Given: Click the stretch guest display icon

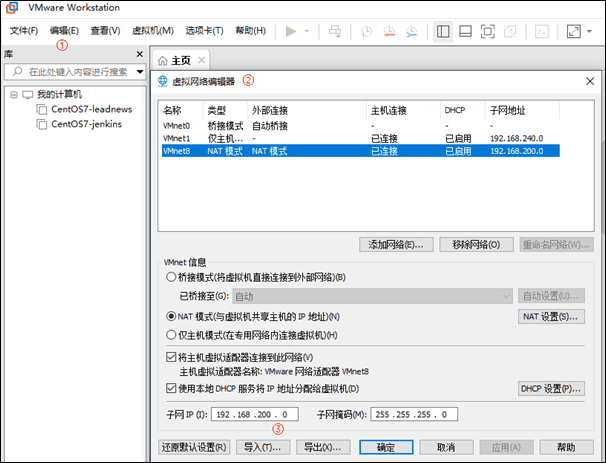Looking at the screenshot, I should coord(573,31).
